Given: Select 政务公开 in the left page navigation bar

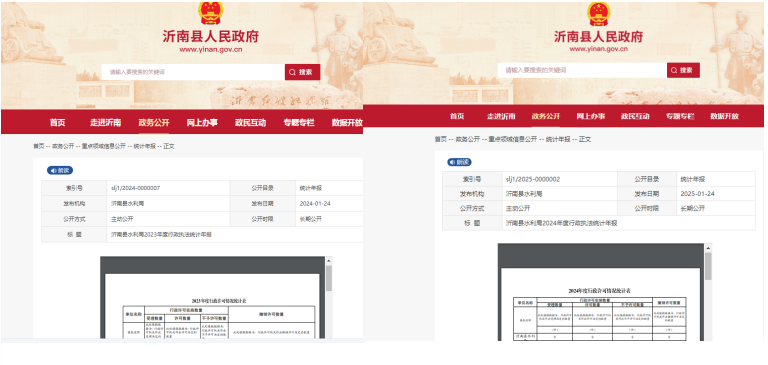Looking at the screenshot, I should click(x=154, y=122).
